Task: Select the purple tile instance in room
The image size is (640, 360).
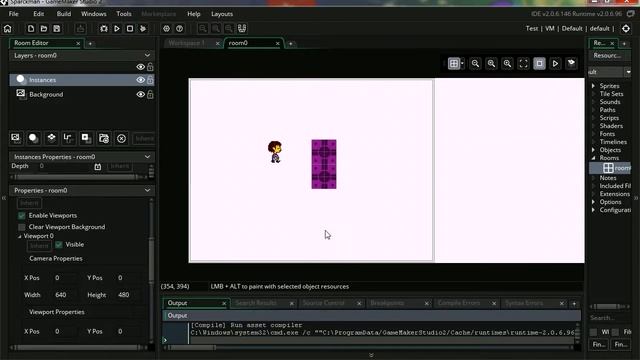Action: click(324, 164)
